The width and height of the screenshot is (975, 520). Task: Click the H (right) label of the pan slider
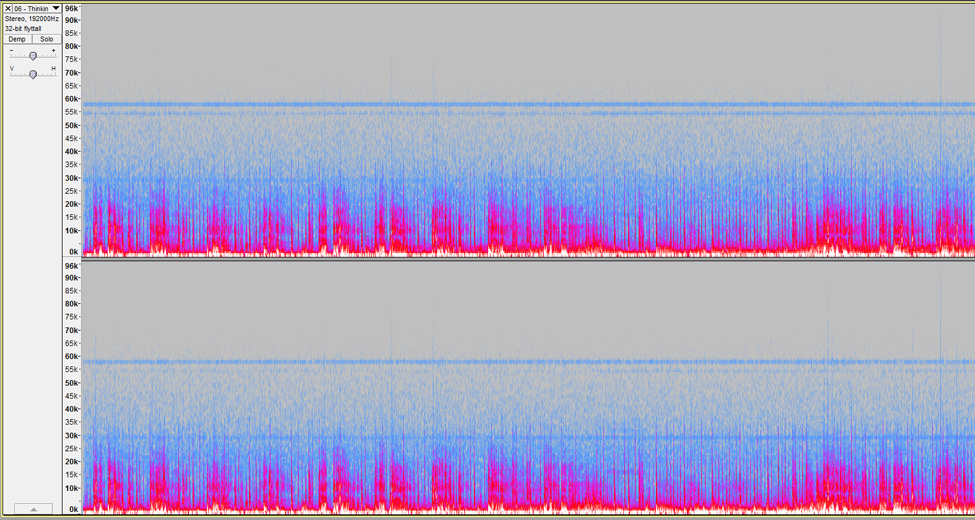[x=53, y=68]
